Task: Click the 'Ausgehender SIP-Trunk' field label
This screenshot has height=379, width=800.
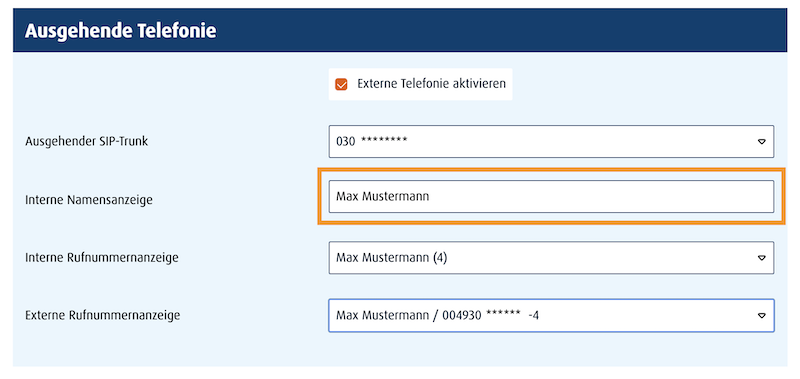Action: [x=86, y=141]
